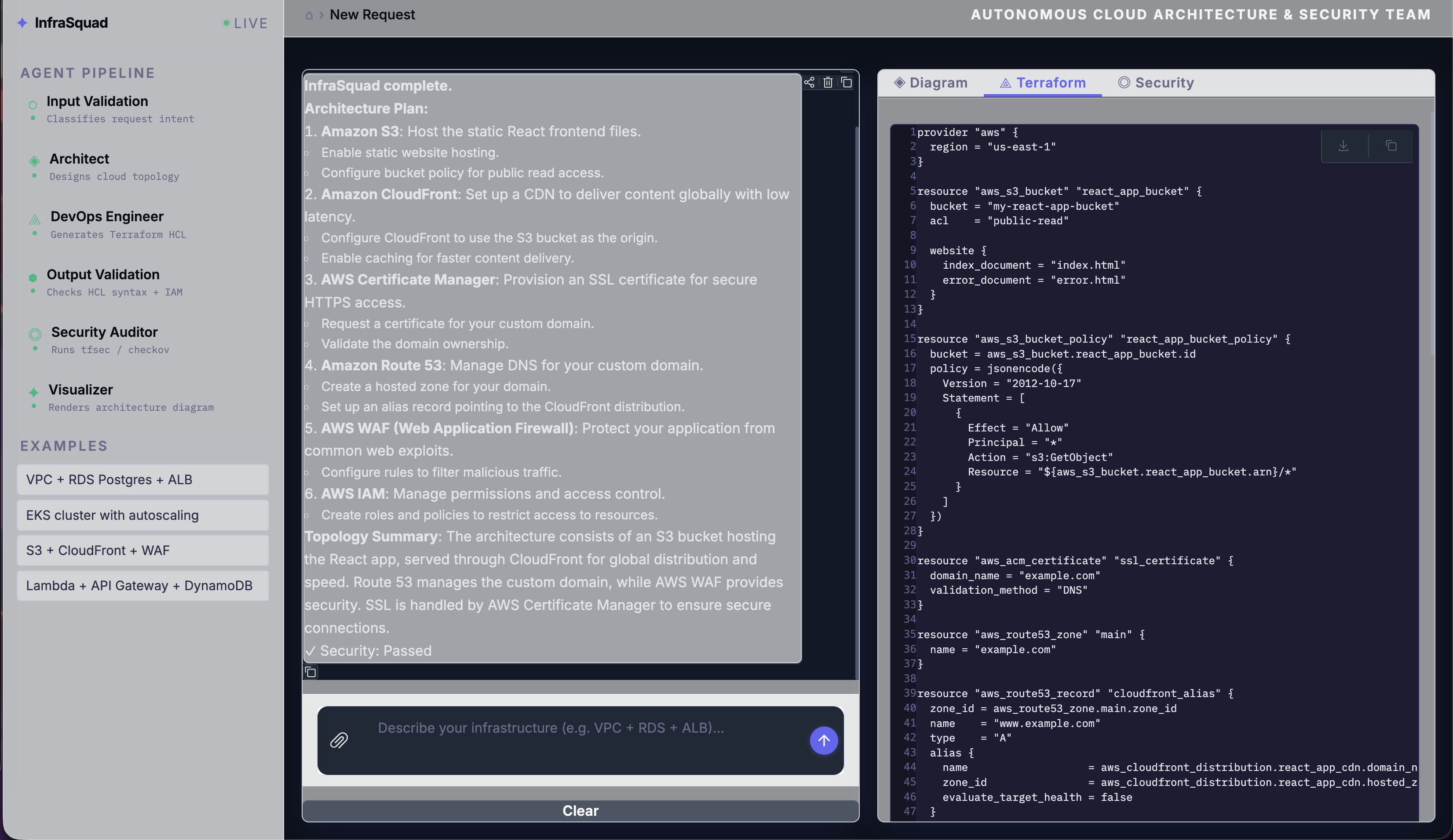The image size is (1453, 840).
Task: Delete the current conversation message
Action: click(x=829, y=83)
